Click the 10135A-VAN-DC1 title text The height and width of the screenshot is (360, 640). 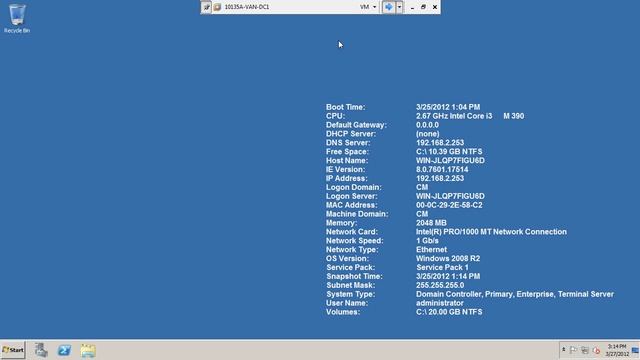coord(247,7)
